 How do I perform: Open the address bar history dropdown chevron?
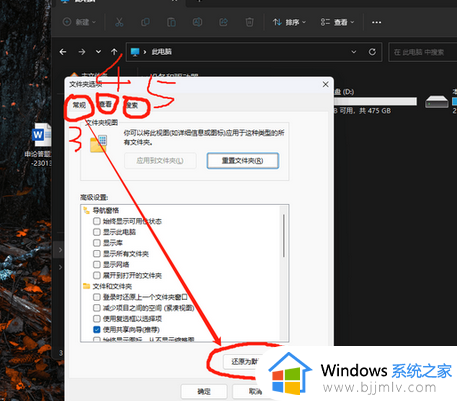click(x=354, y=52)
